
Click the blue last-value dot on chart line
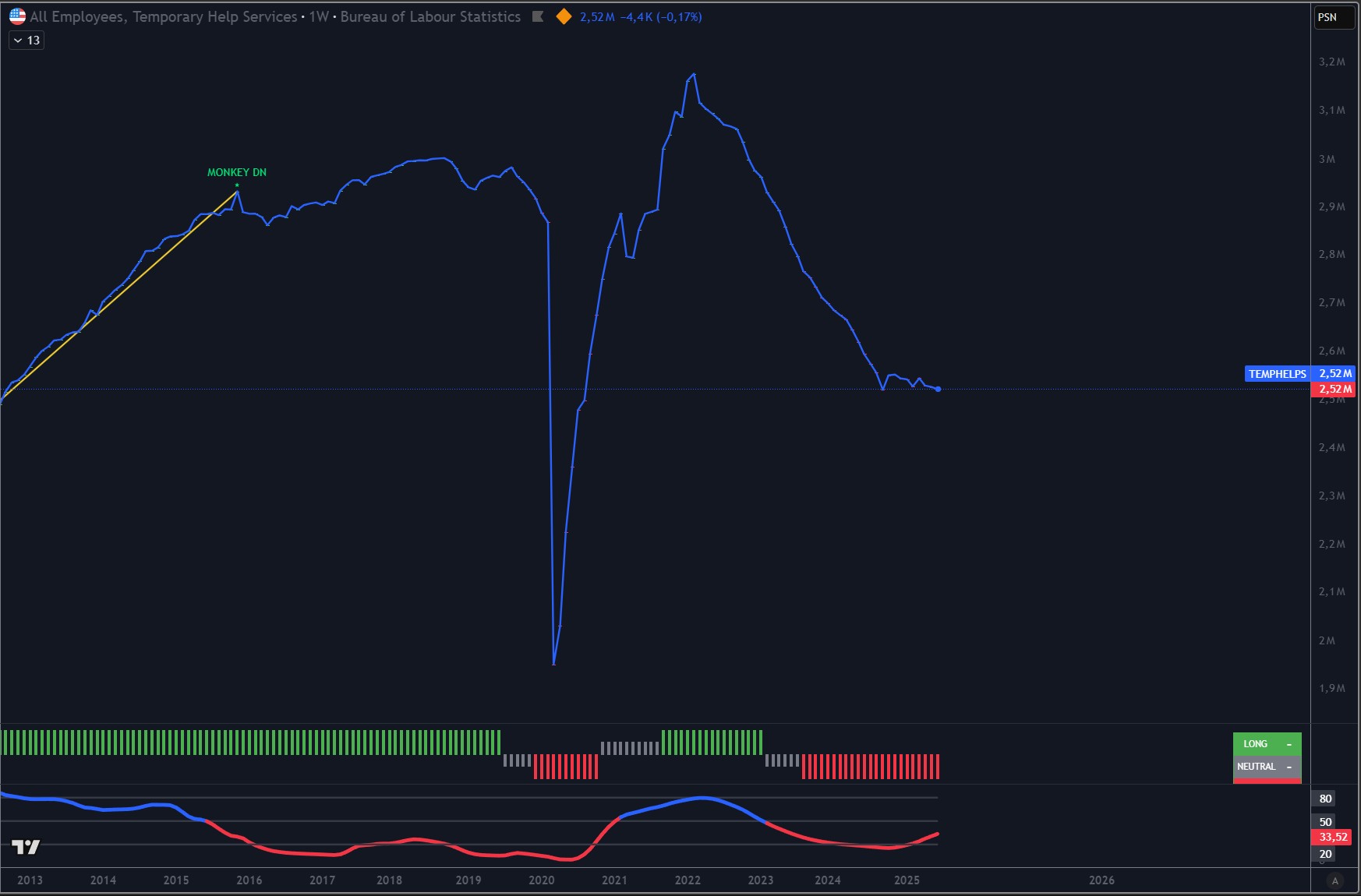(938, 389)
